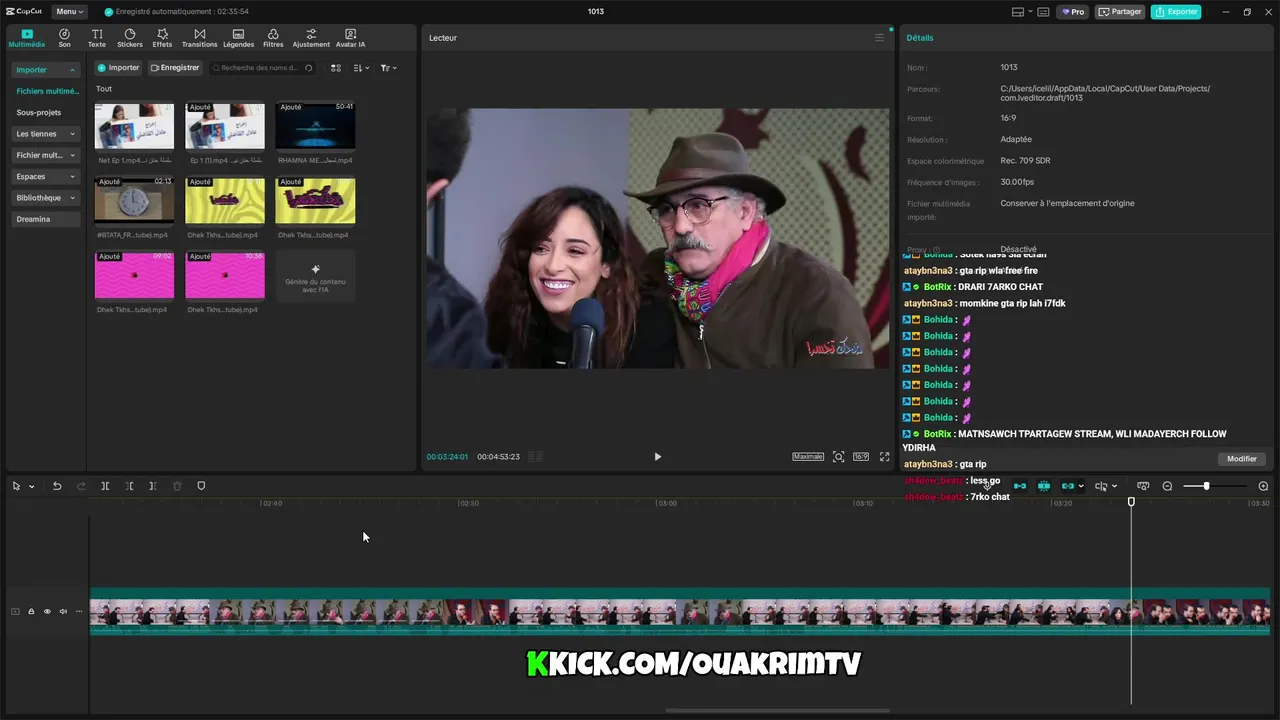Collapse the Importer section
This screenshot has height=720, width=1280.
tap(46, 70)
